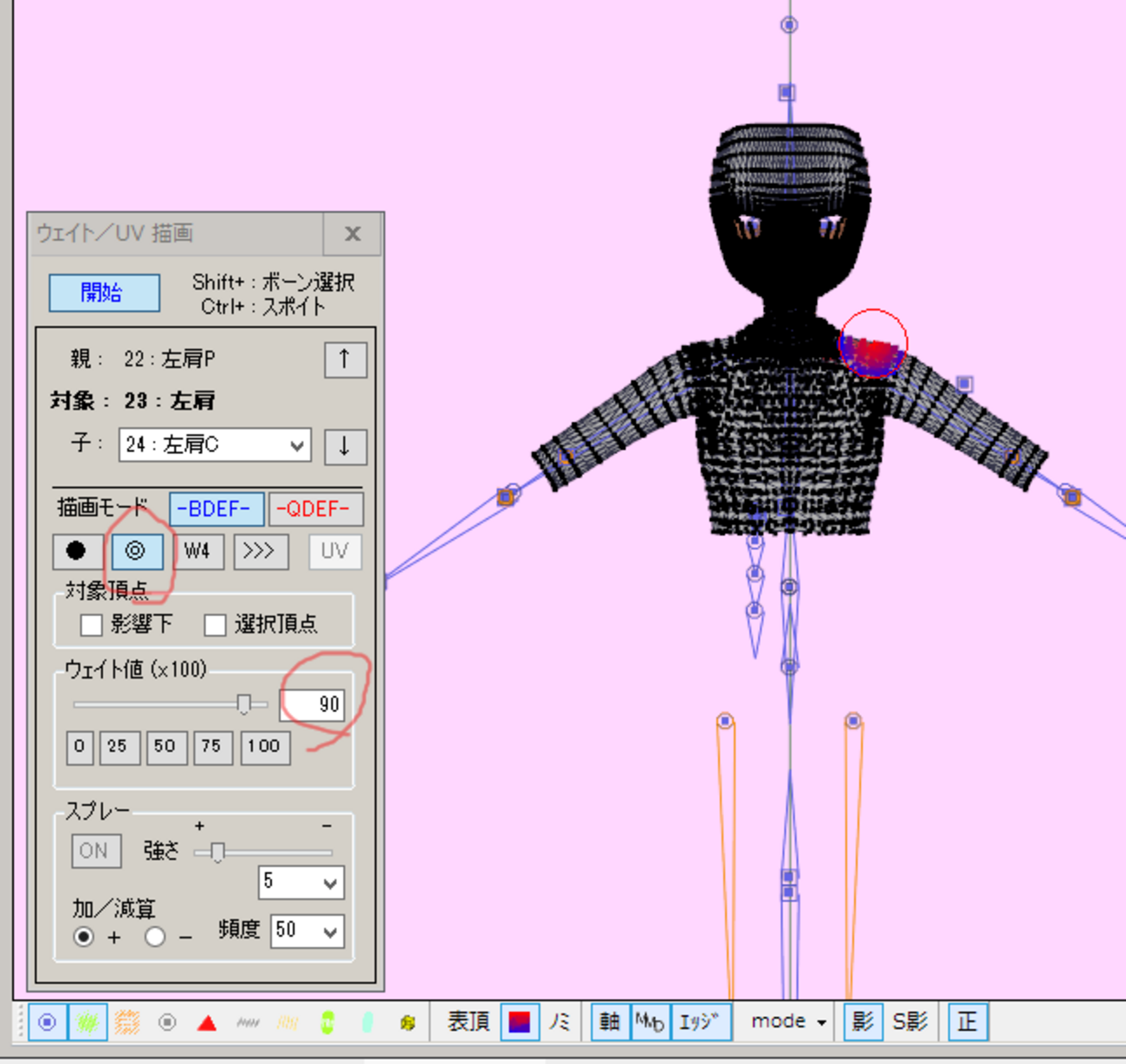Toggle the MMD display mode button
1126x1064 pixels.
pos(650,1022)
